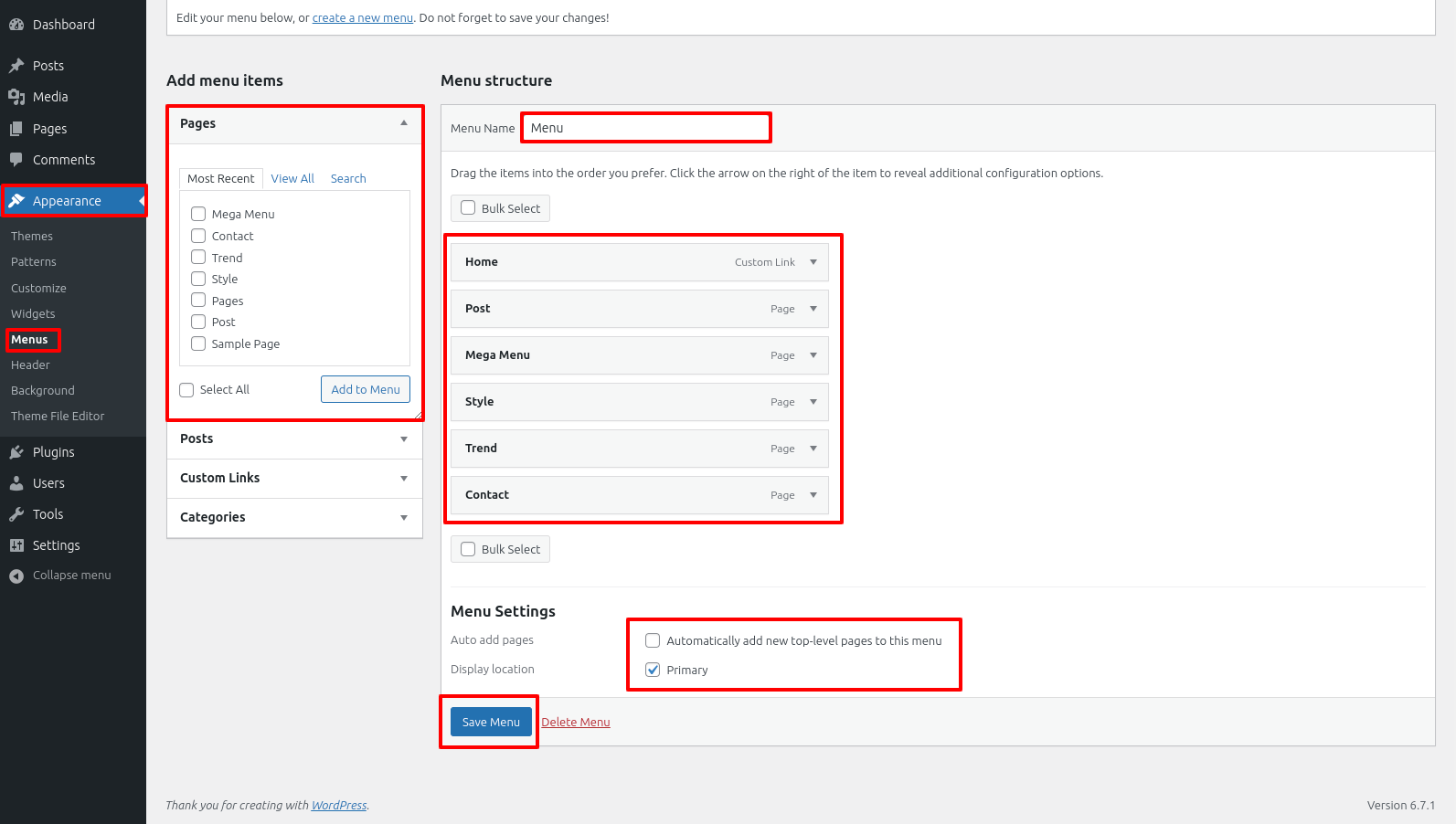Click the Menu Name text field
Viewport: 1456px width, 824px height.
(x=646, y=128)
